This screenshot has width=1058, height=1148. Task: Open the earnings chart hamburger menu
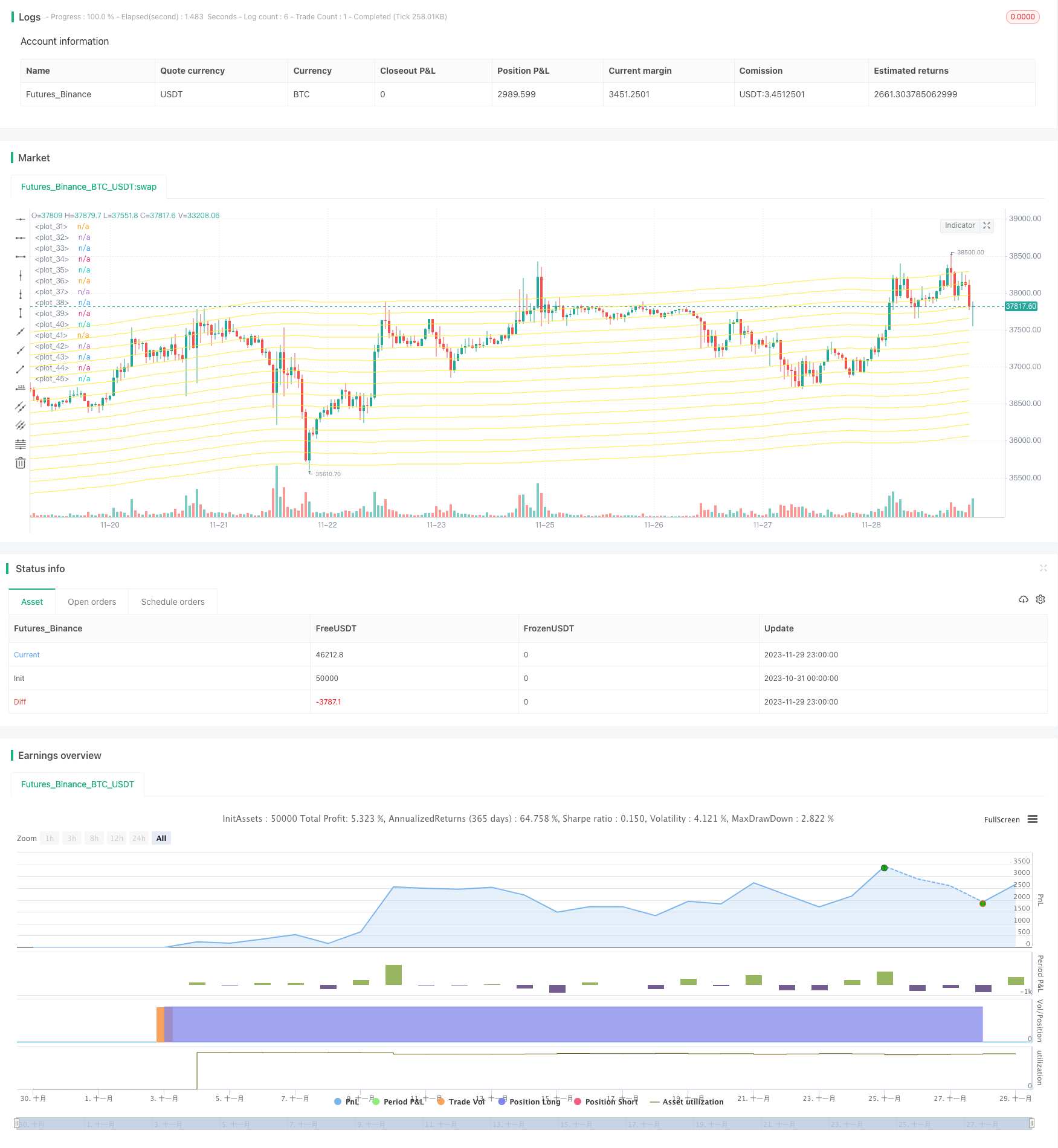[x=1033, y=819]
